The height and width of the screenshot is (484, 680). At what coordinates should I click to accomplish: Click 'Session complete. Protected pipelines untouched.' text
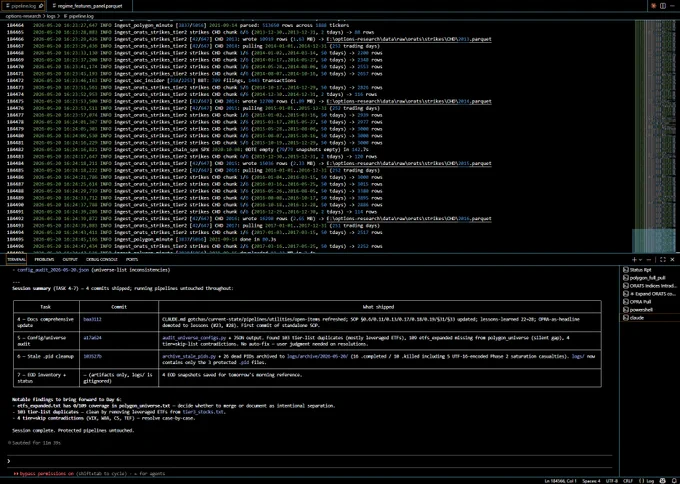coord(73,431)
